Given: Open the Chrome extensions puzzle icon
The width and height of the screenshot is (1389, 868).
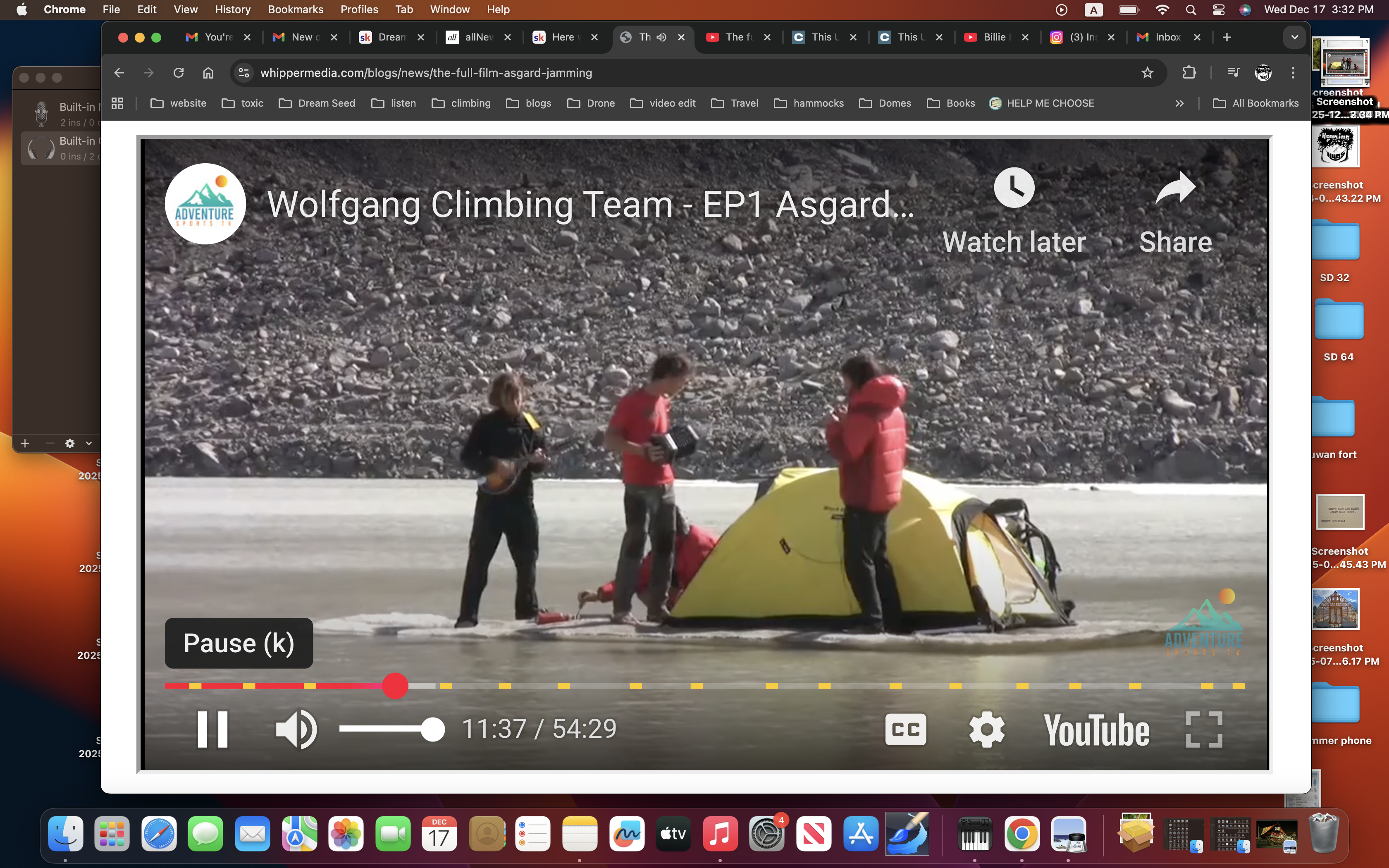Looking at the screenshot, I should click(x=1189, y=73).
